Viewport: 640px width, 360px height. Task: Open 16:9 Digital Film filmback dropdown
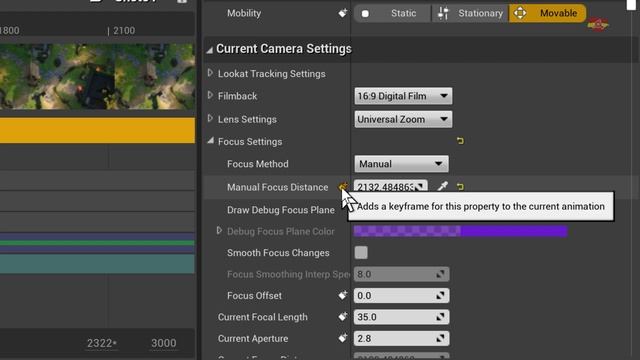(x=403, y=96)
